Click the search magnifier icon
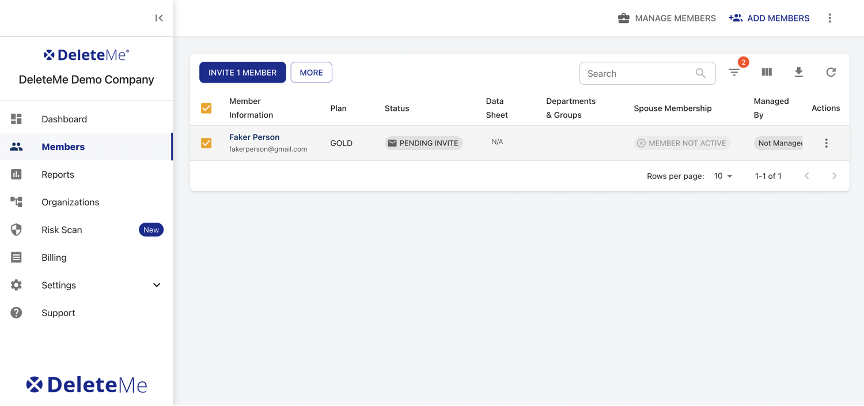864x406 pixels. click(701, 73)
